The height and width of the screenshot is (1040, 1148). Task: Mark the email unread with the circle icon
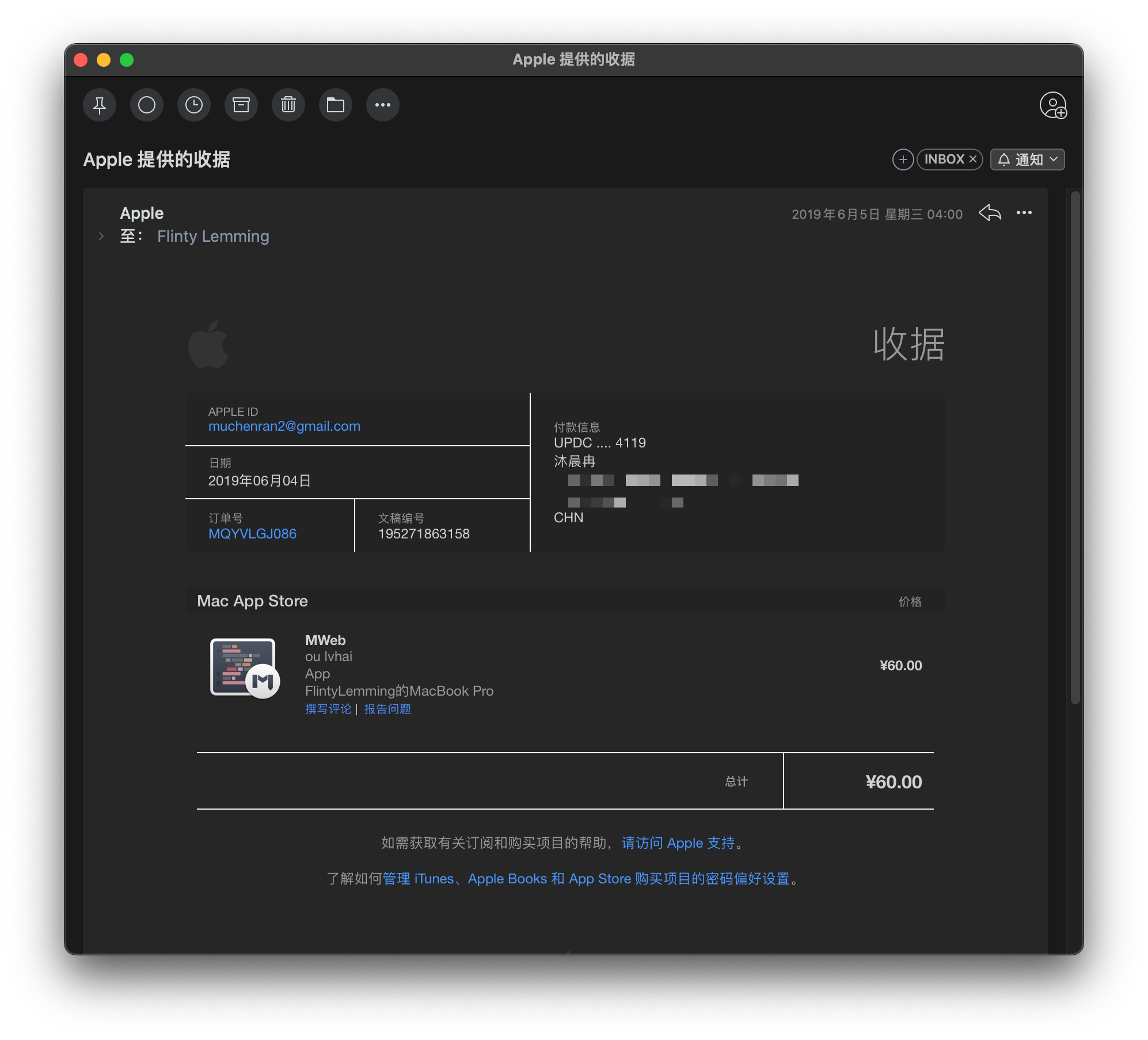coord(147,105)
